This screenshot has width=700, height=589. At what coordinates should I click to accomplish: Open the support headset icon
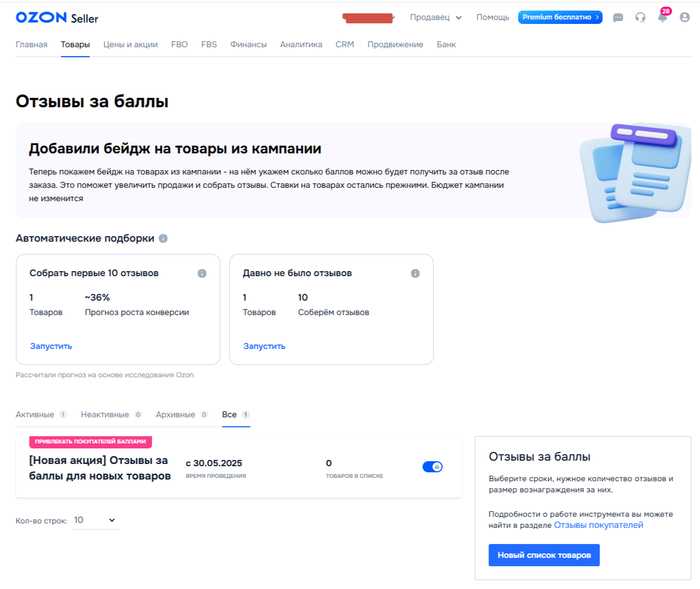click(x=640, y=17)
